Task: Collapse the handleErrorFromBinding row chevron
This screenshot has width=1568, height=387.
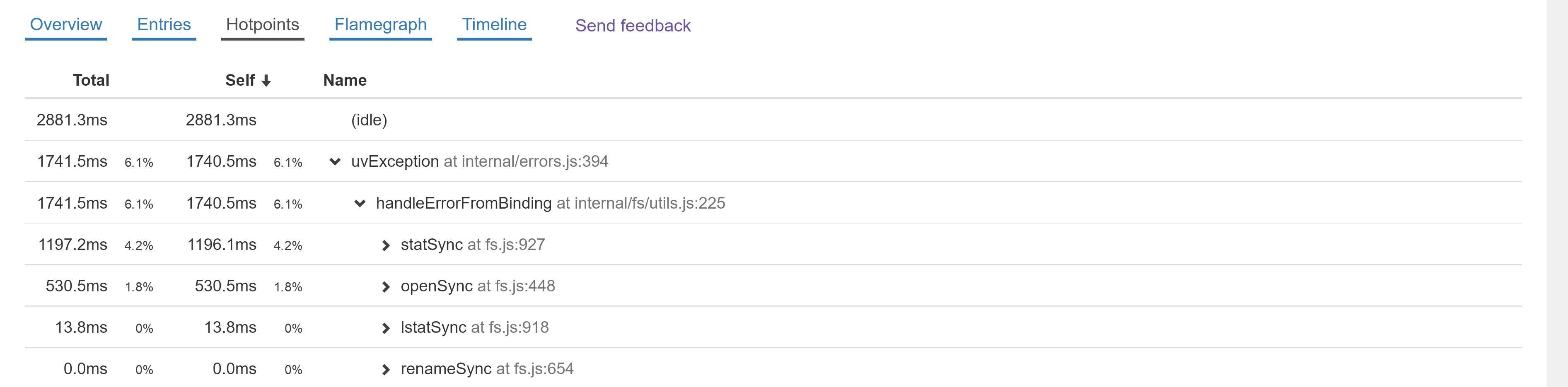Action: (360, 203)
